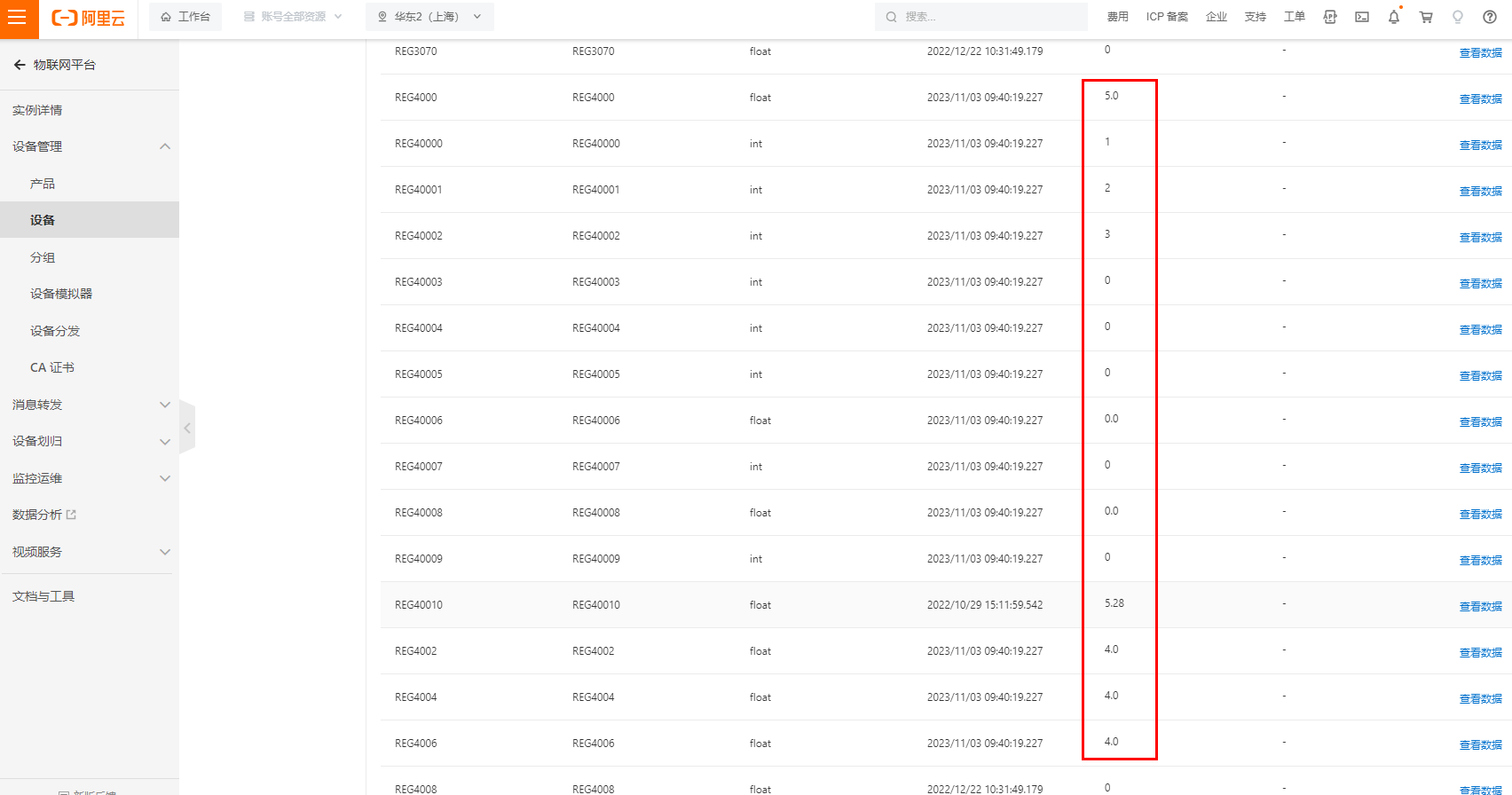Open 账号全部资源 resource dropdown
Viewport: 1512px width, 795px height.
click(x=293, y=17)
